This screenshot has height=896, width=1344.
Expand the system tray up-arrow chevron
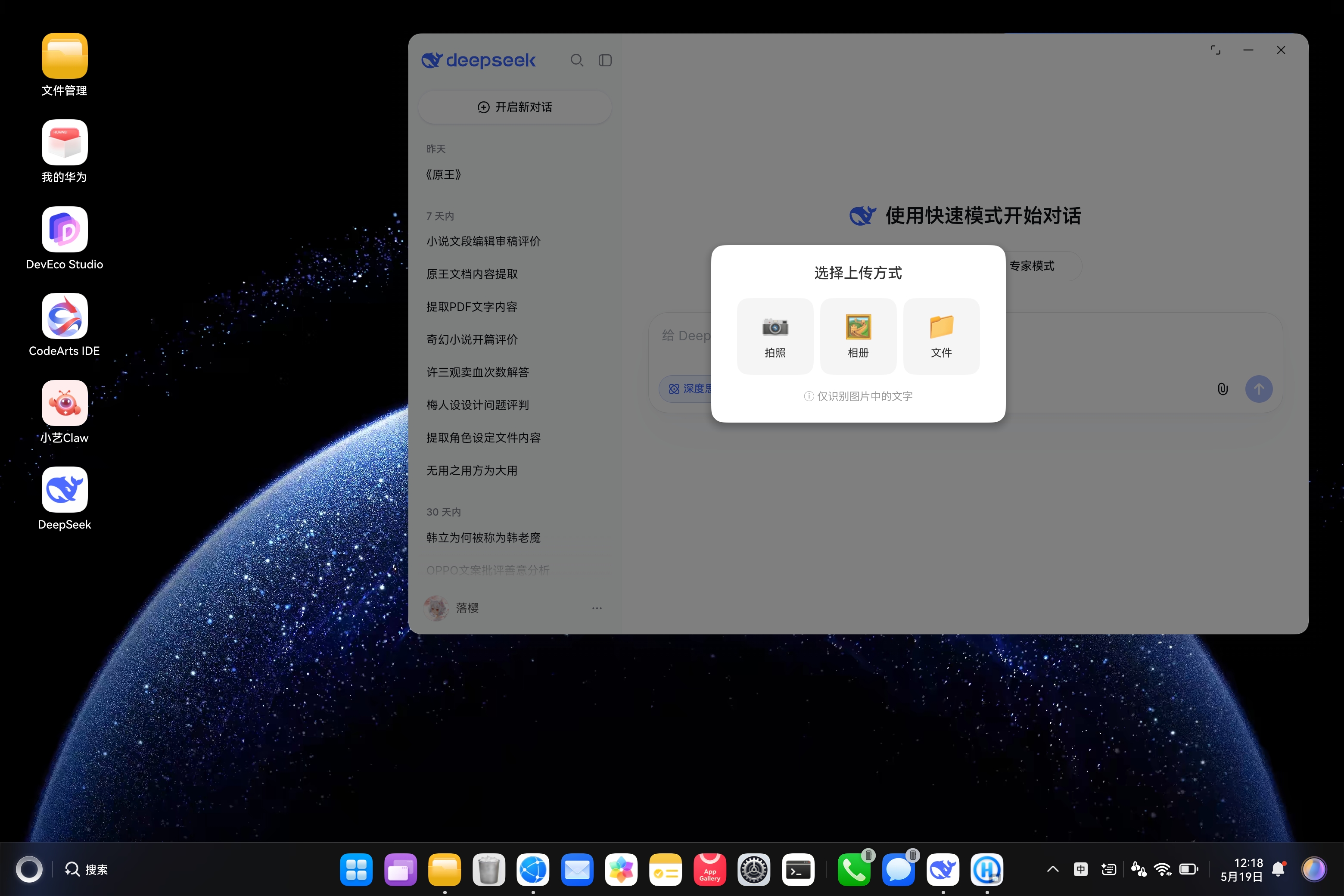(x=1052, y=869)
